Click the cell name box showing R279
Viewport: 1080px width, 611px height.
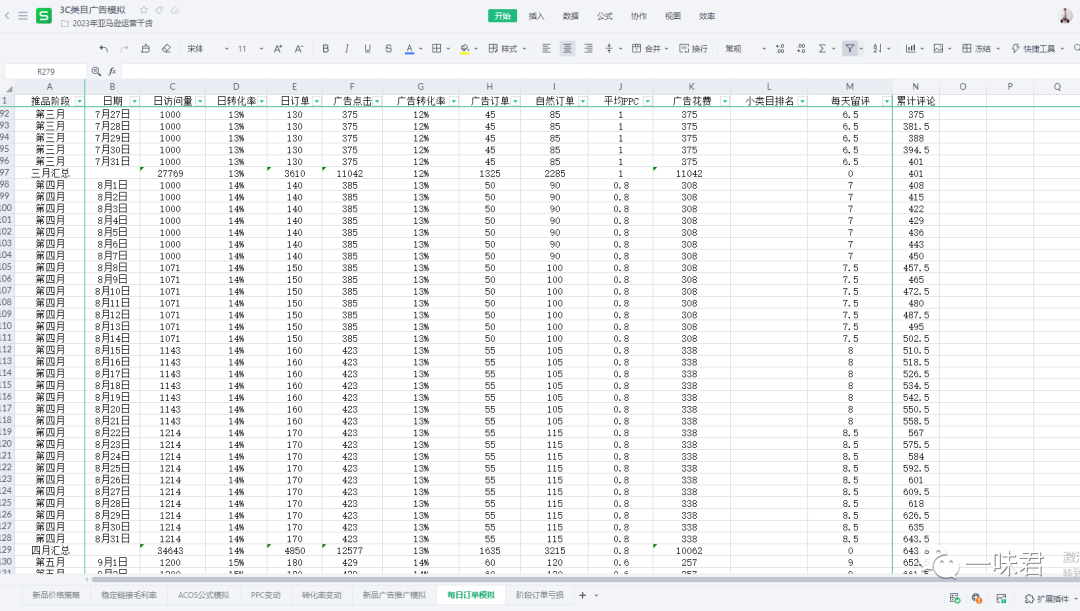pos(46,71)
